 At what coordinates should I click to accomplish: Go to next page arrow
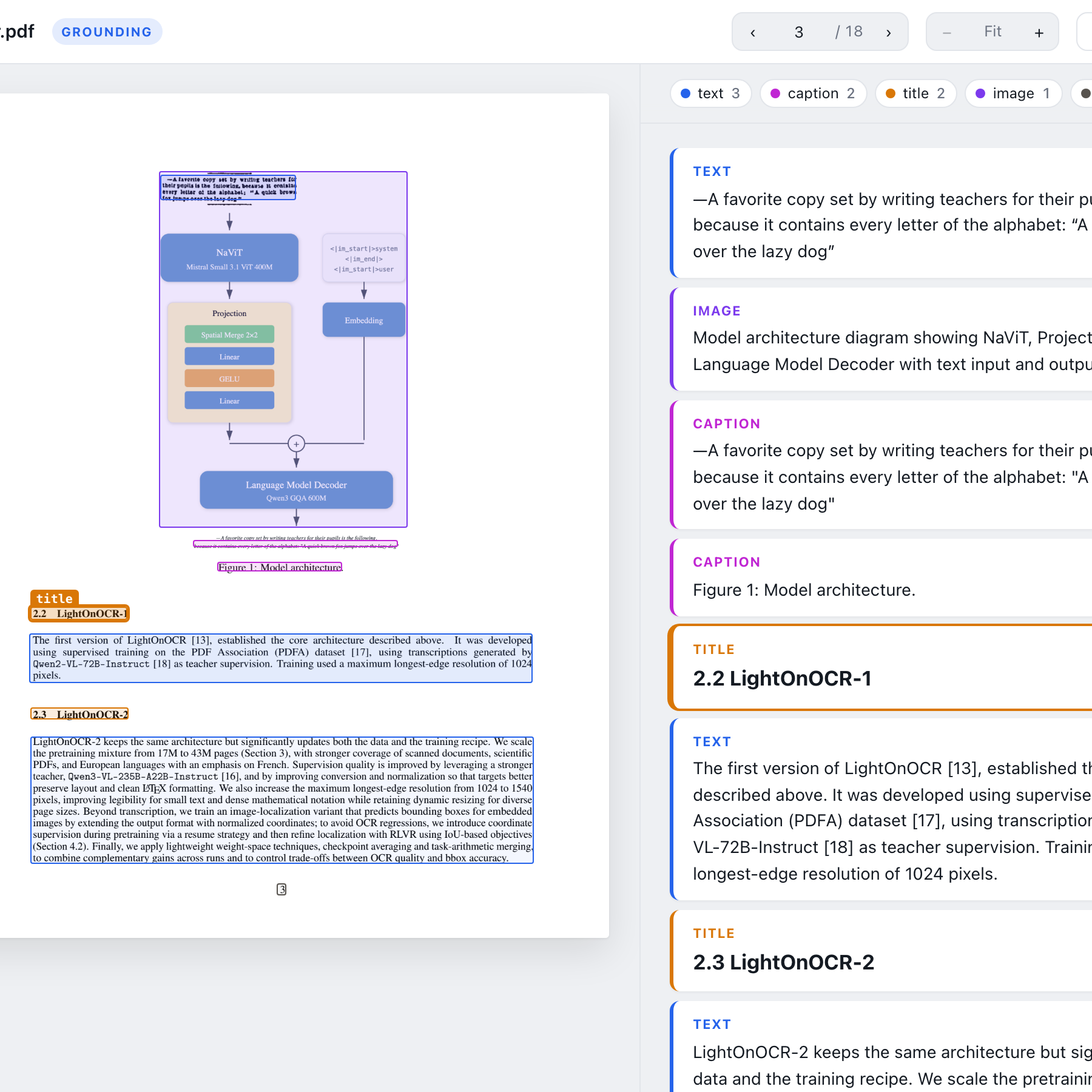point(888,32)
